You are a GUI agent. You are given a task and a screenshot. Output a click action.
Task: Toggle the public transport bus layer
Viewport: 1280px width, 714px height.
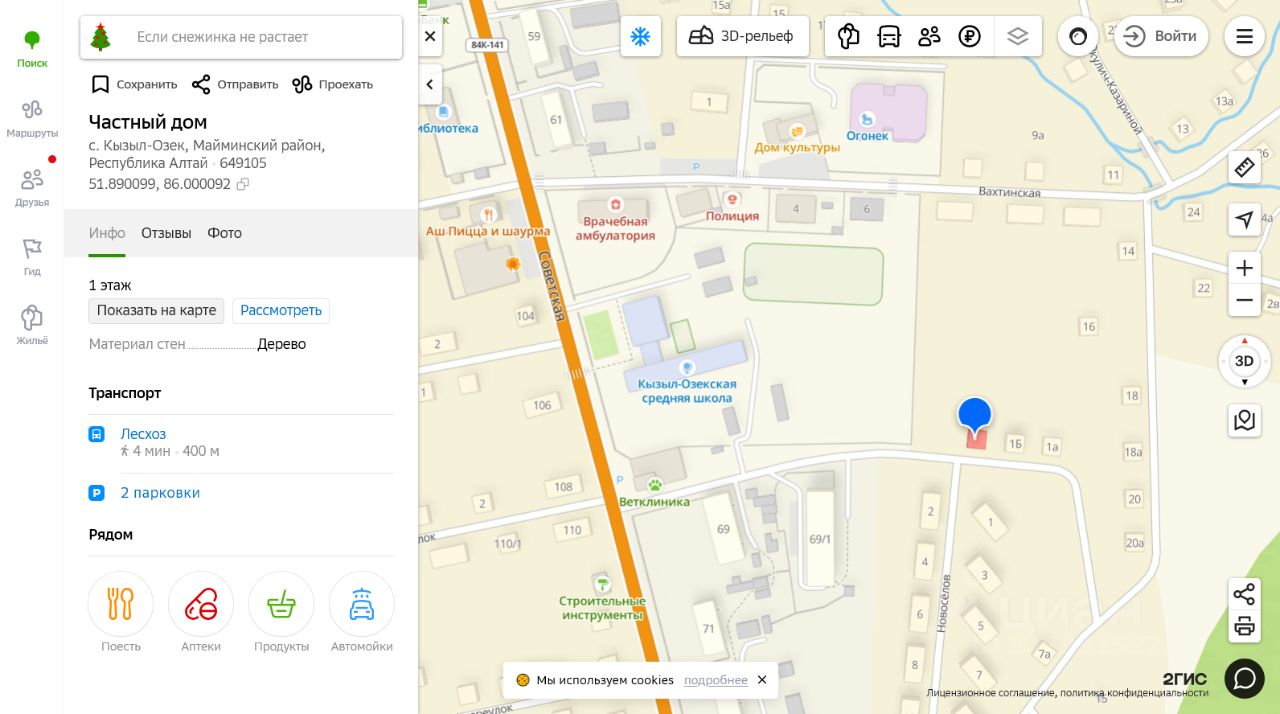pos(889,37)
